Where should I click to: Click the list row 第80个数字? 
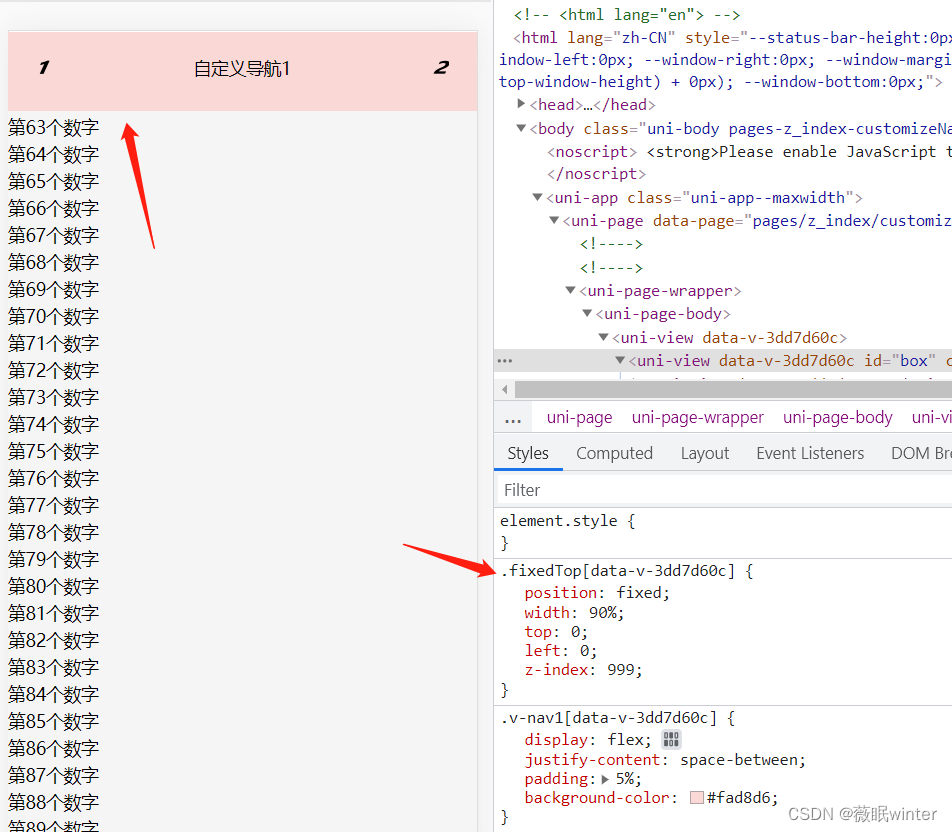point(53,586)
